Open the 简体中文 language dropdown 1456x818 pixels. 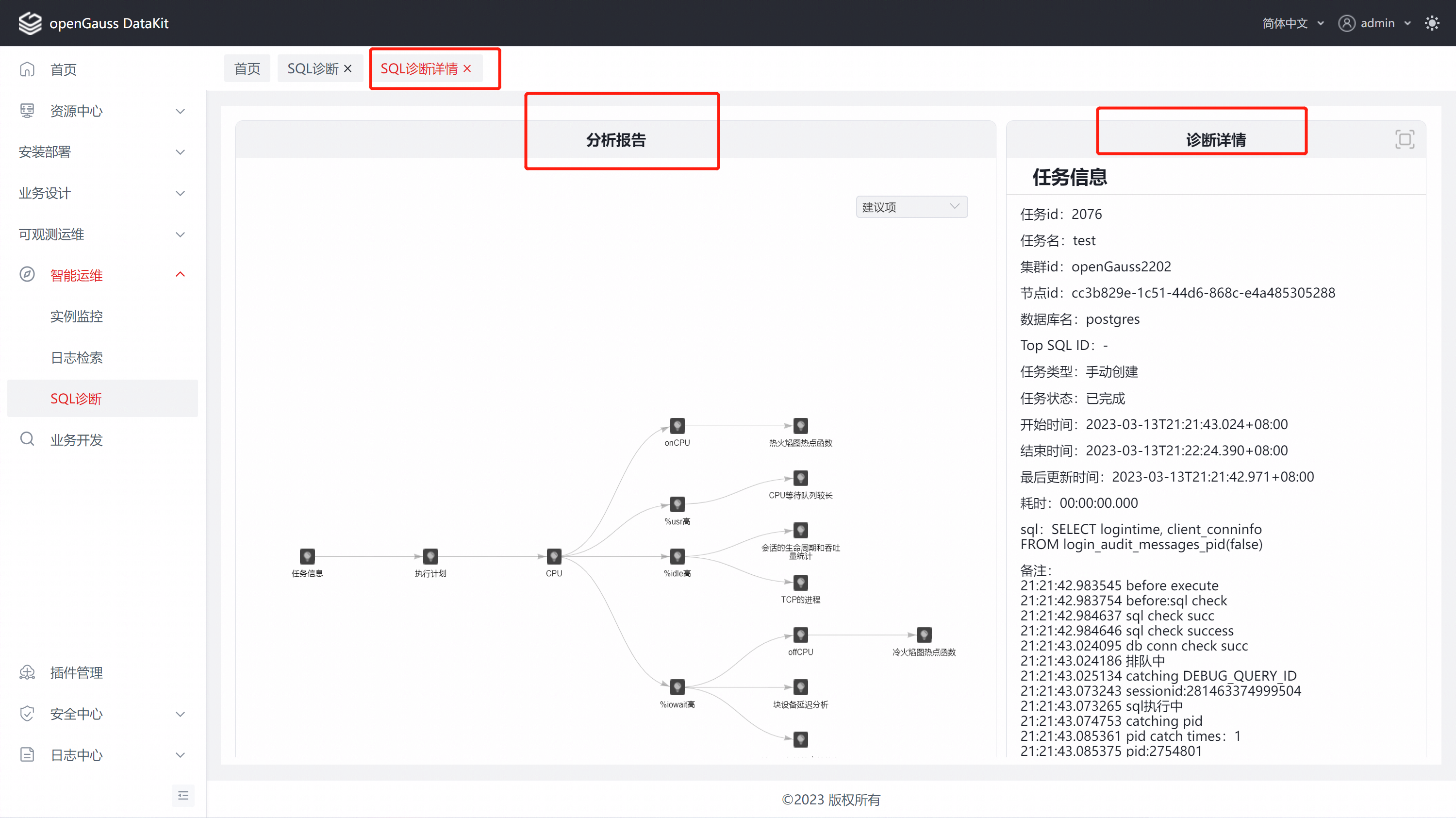[x=1292, y=23]
